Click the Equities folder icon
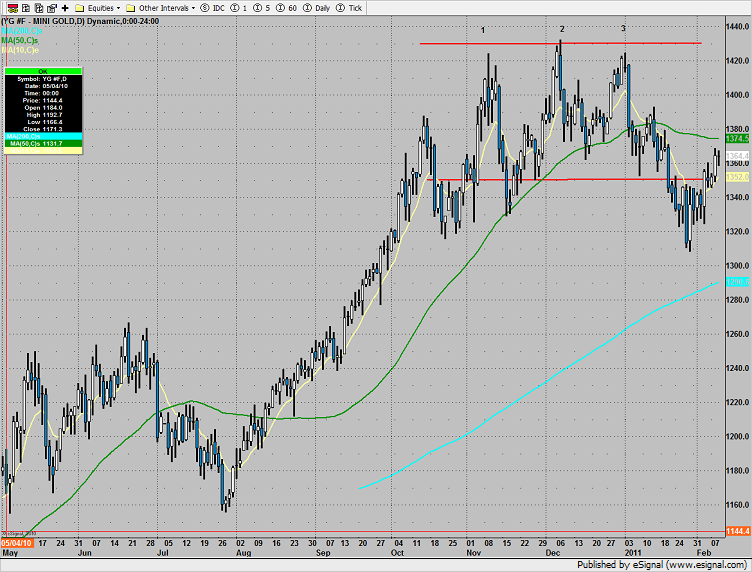The image size is (752, 572). [80, 8]
